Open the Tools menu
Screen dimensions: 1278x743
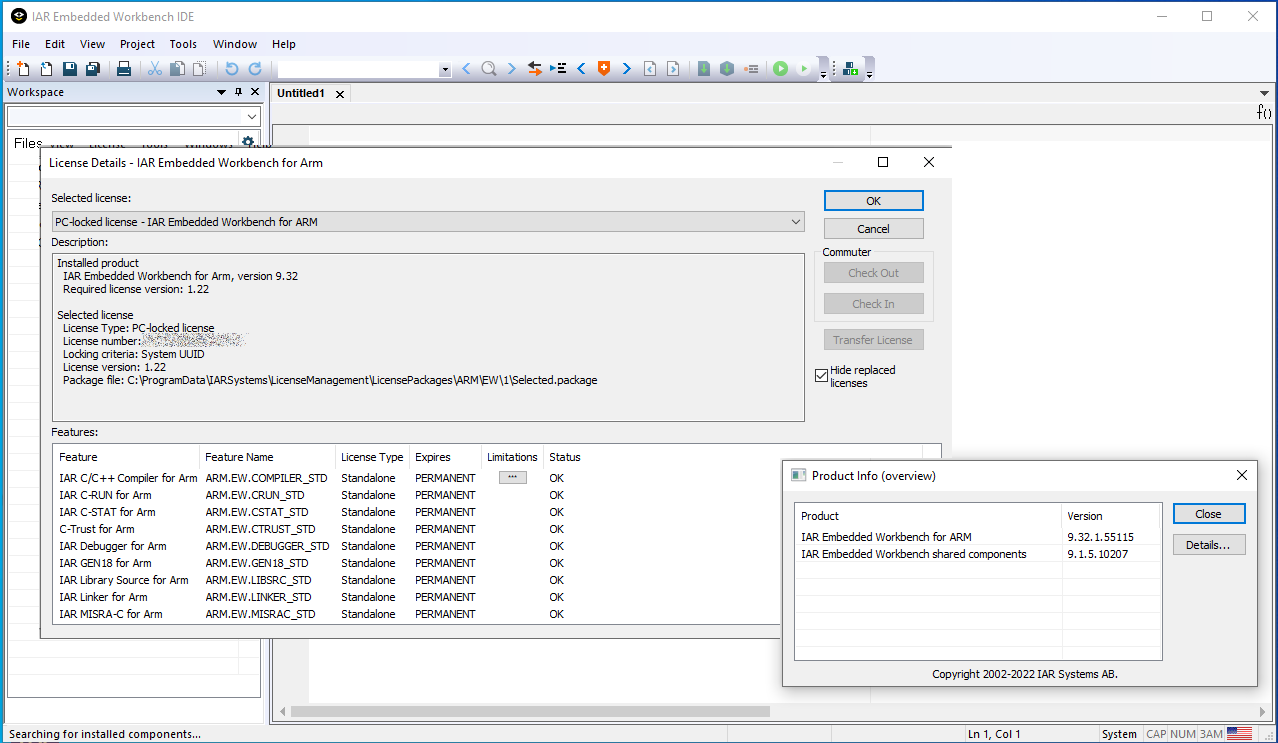[x=183, y=44]
